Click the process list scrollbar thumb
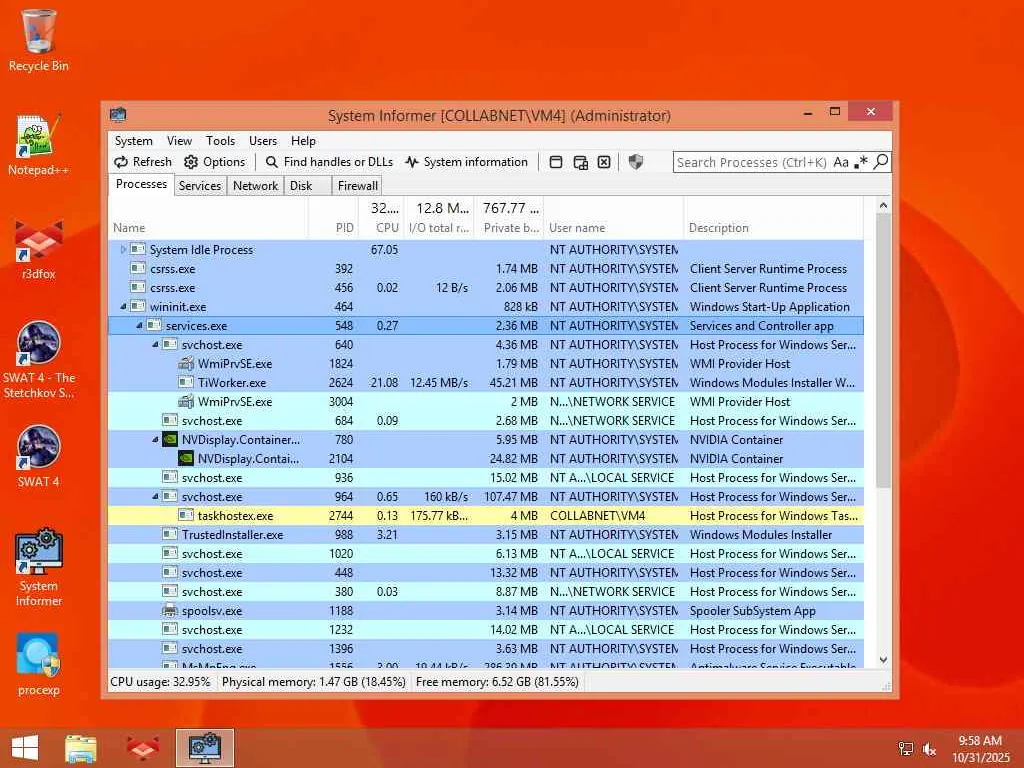 click(x=883, y=351)
